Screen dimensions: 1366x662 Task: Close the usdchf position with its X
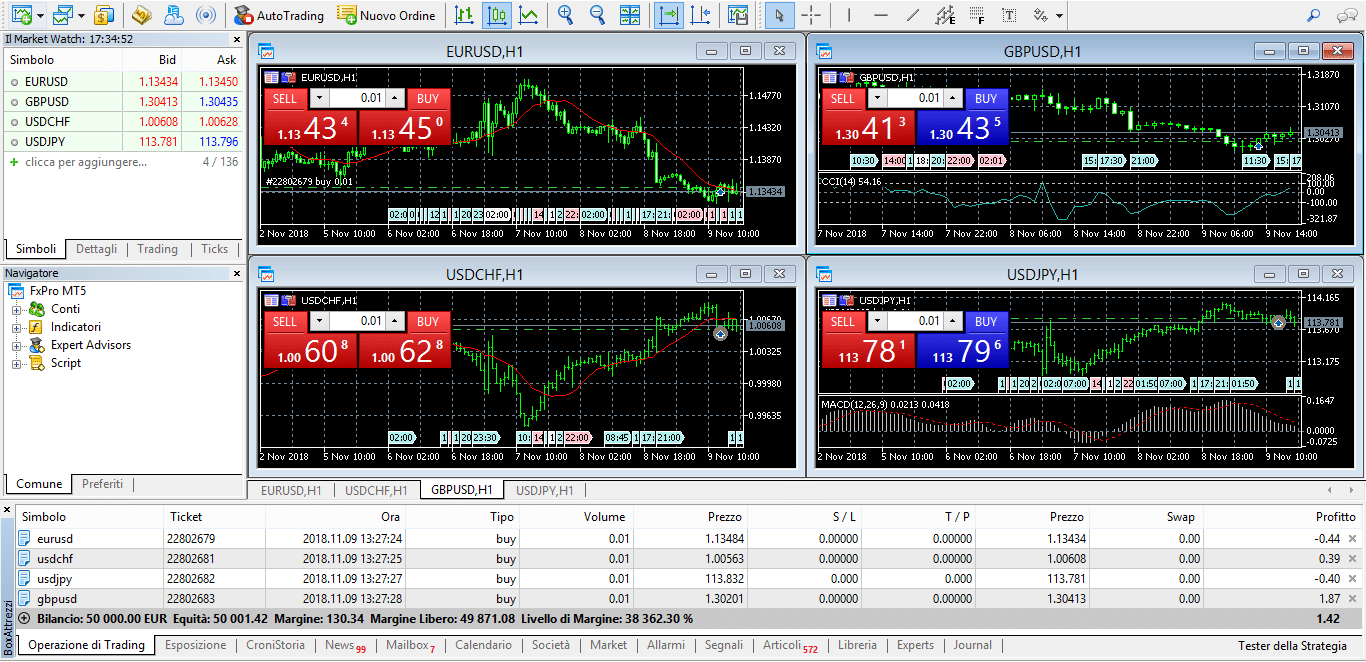(x=1353, y=559)
